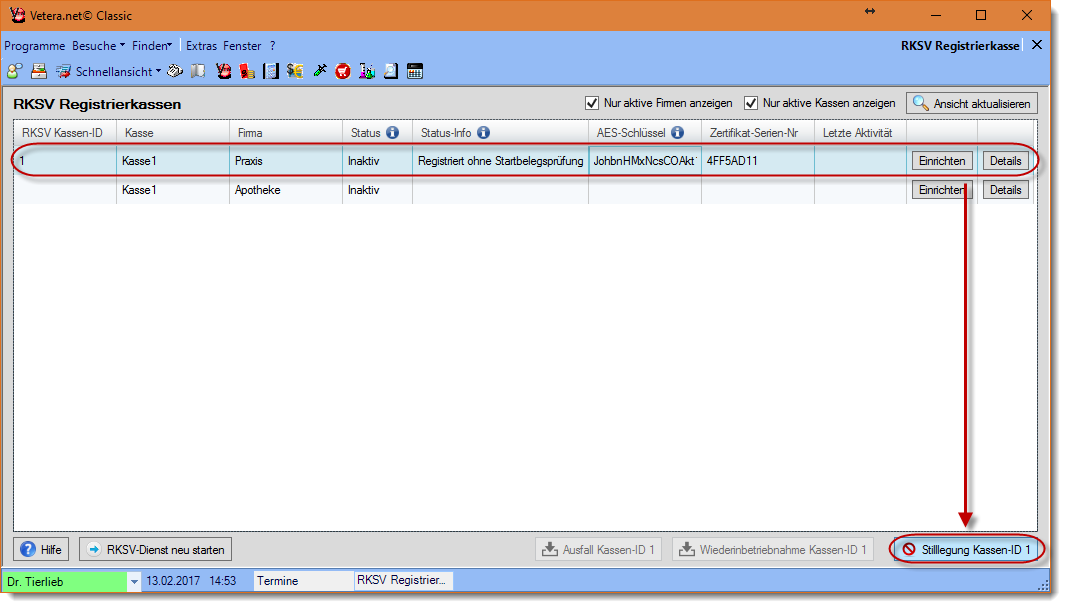Click the syringe icon in the toolbar

[x=320, y=71]
